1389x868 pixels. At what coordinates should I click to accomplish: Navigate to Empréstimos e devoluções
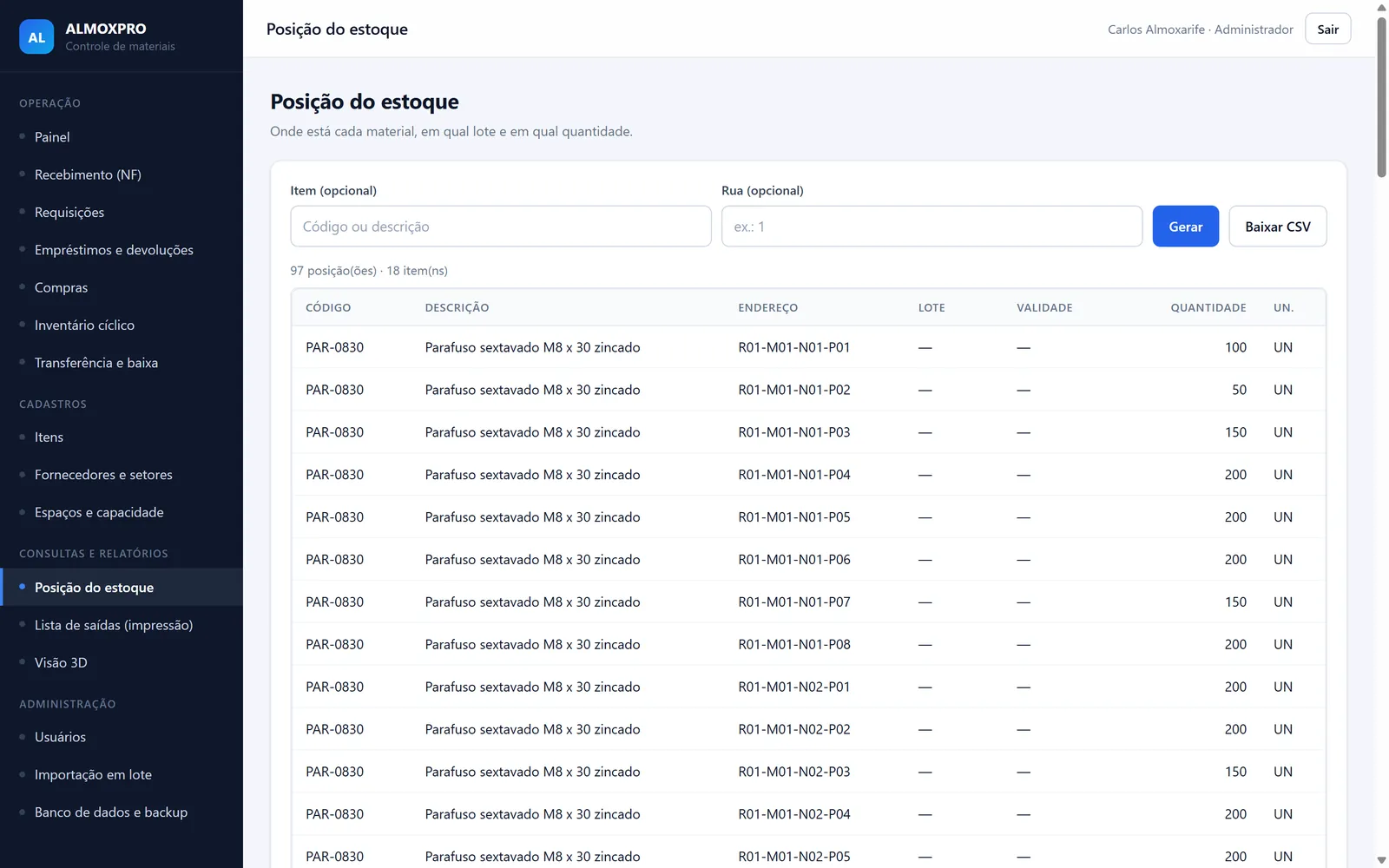tap(114, 250)
